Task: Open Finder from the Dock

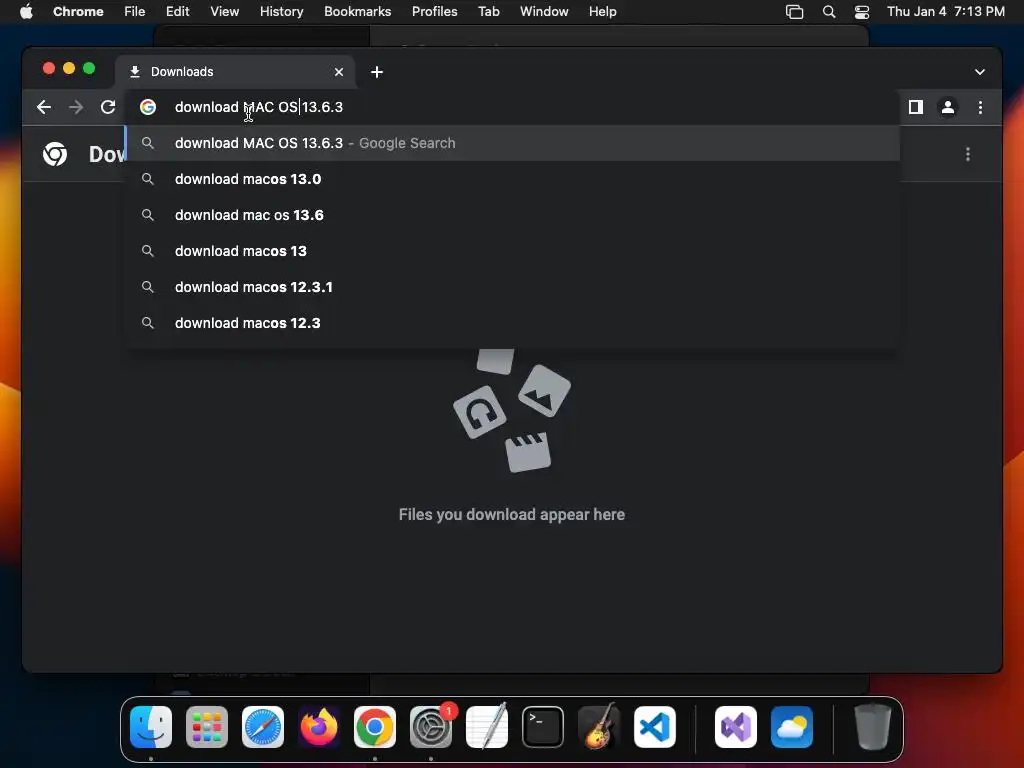Action: tap(151, 727)
